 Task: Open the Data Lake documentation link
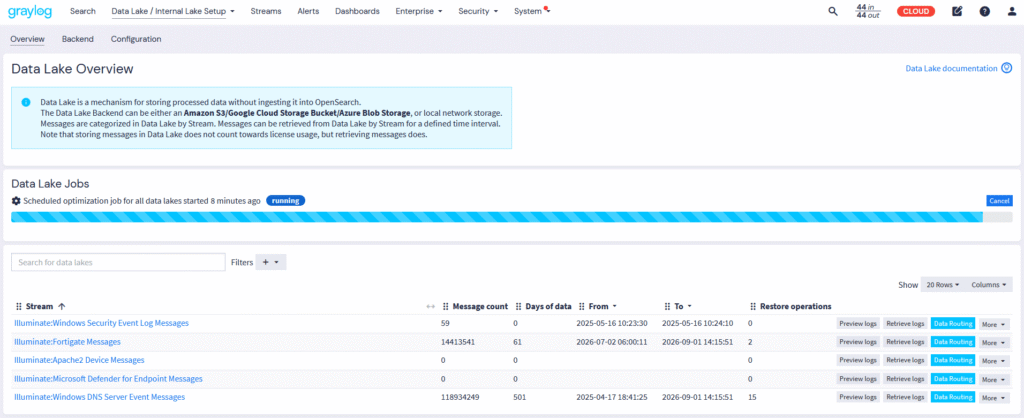pos(951,68)
